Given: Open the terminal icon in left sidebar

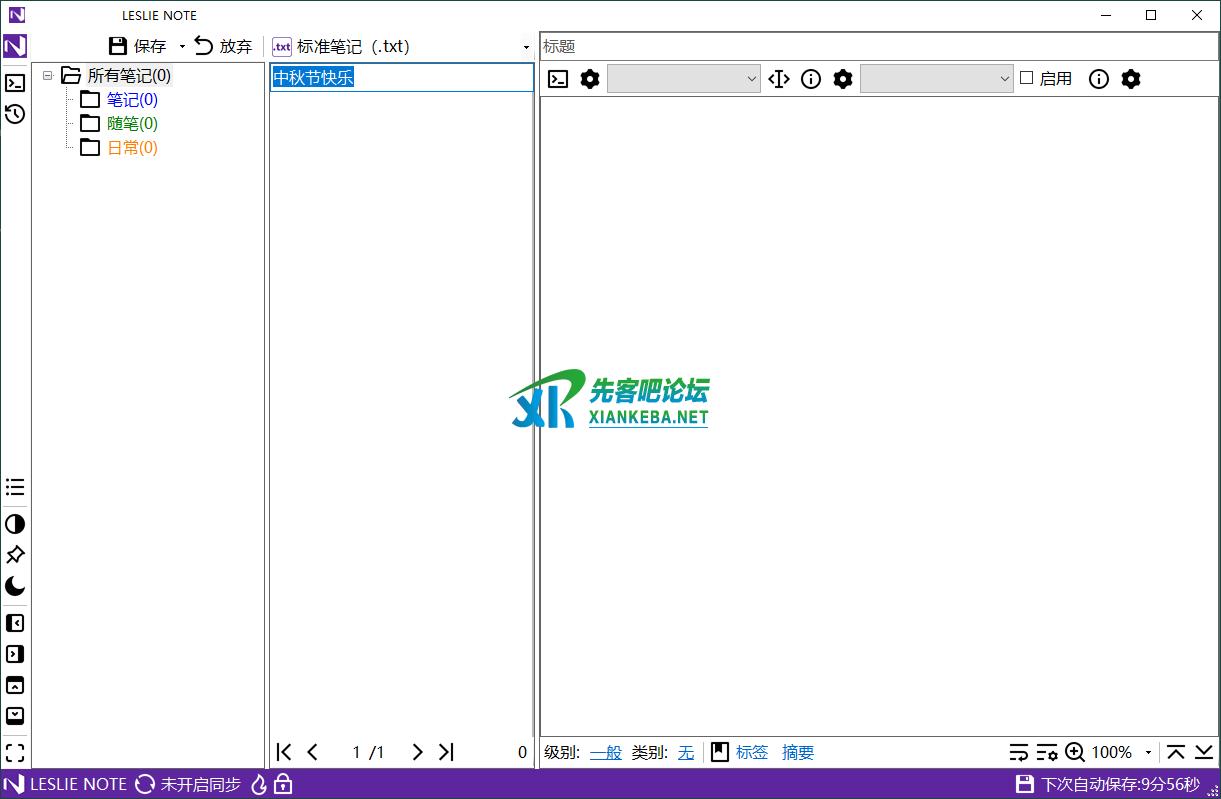Looking at the screenshot, I should tap(15, 83).
